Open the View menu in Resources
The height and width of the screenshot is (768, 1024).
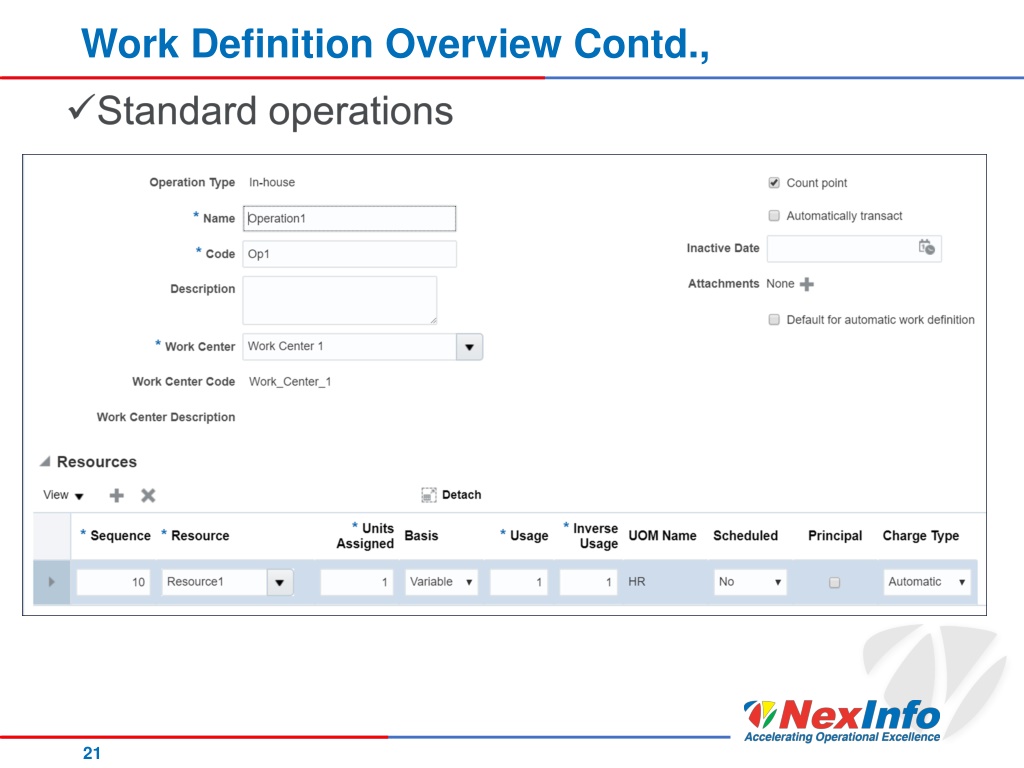click(63, 495)
